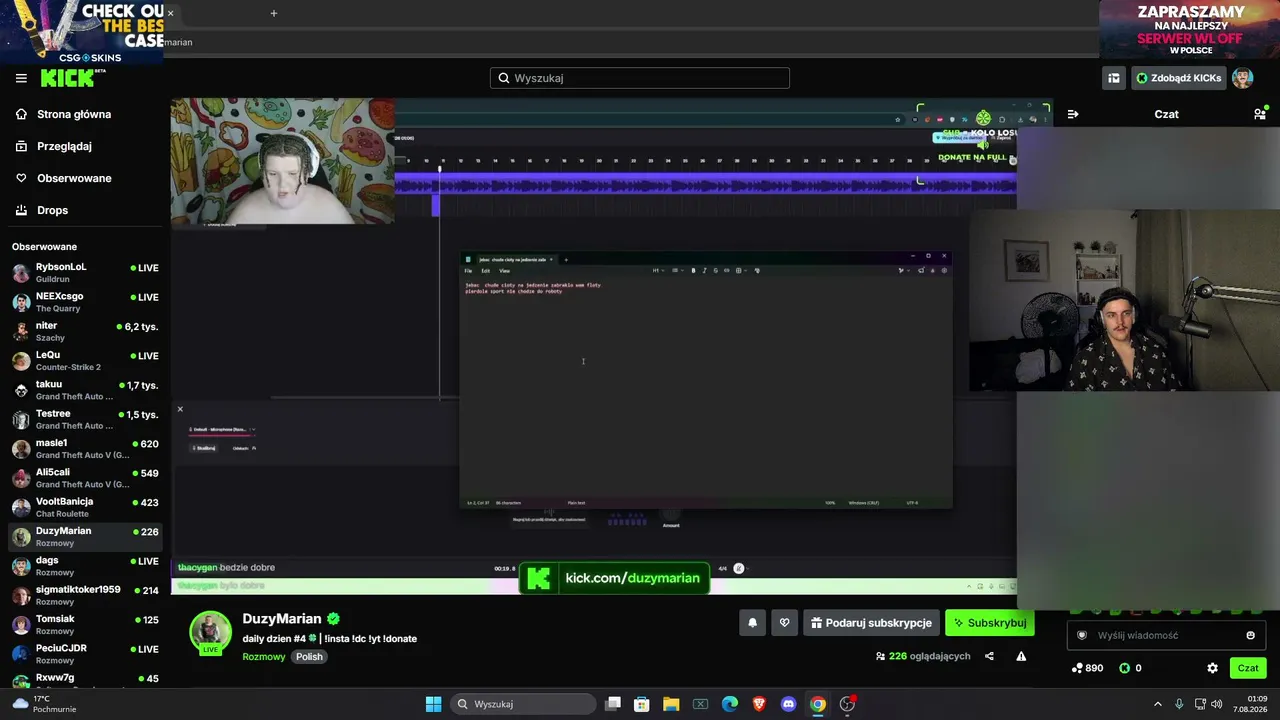Viewport: 1280px width, 720px height.
Task: Click the chat message input field
Action: (x=1166, y=635)
